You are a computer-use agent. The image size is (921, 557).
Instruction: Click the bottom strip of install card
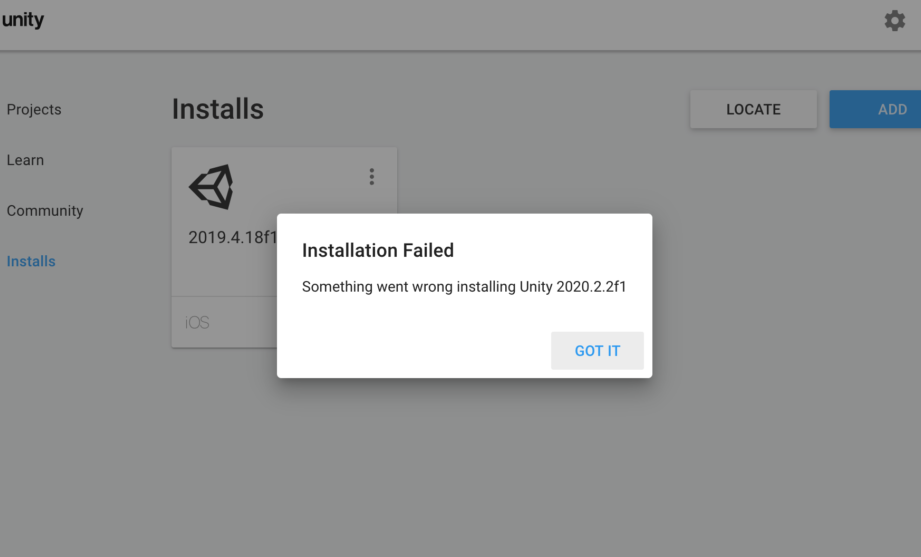[224, 322]
